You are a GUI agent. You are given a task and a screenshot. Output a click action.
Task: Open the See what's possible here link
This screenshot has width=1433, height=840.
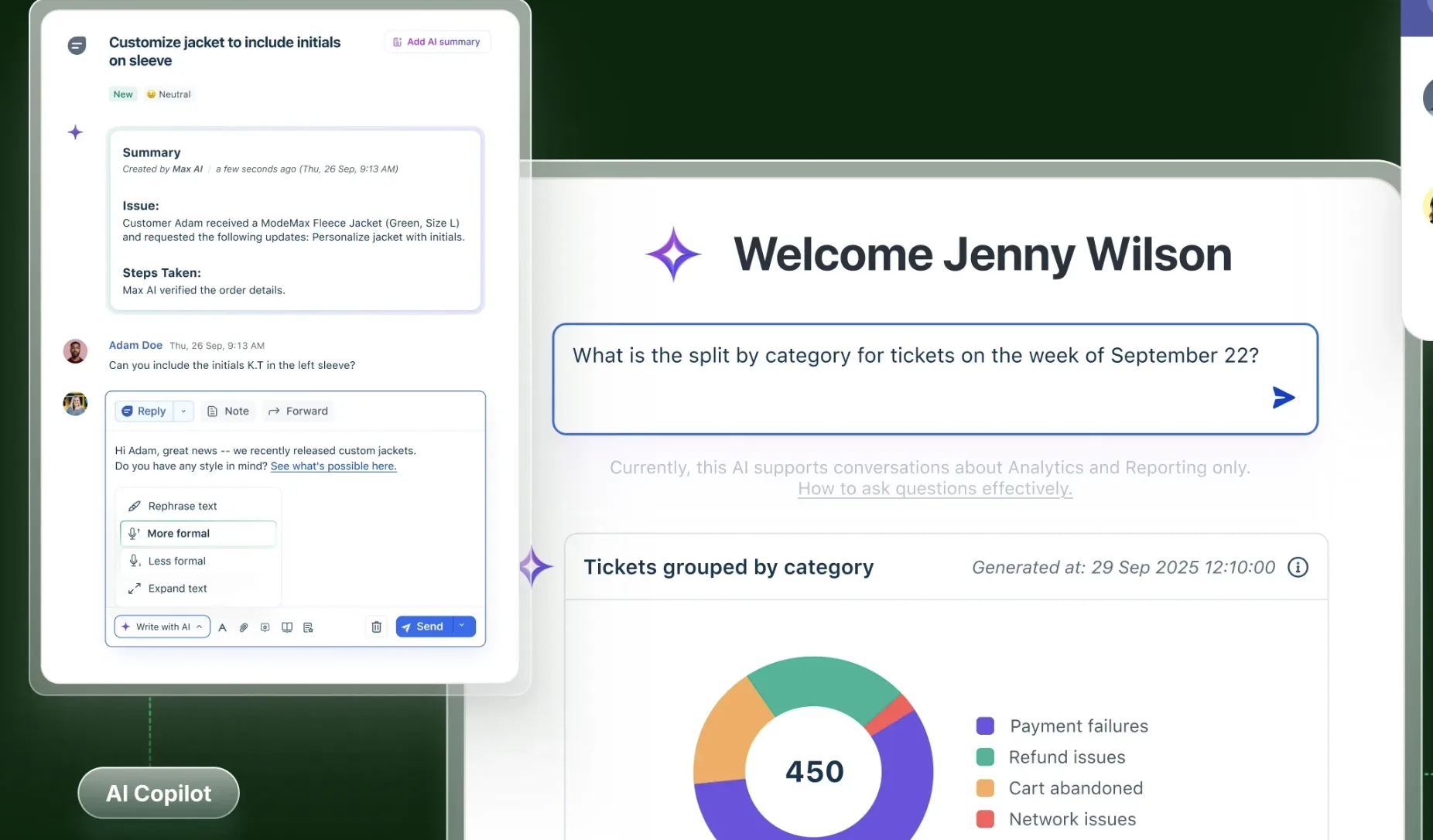click(x=333, y=466)
